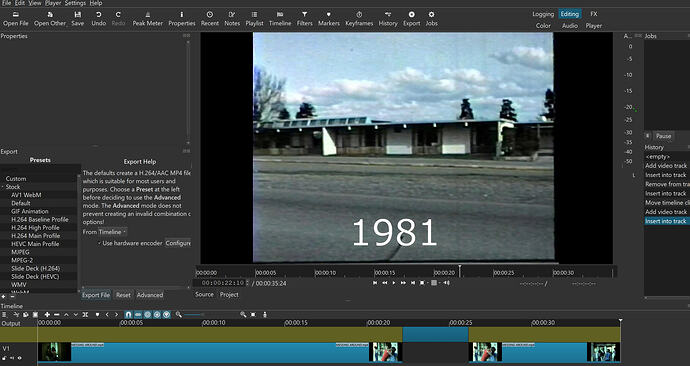The width and height of the screenshot is (690, 366).
Task: Click the record audio microphone icon
Action: coord(265,315)
